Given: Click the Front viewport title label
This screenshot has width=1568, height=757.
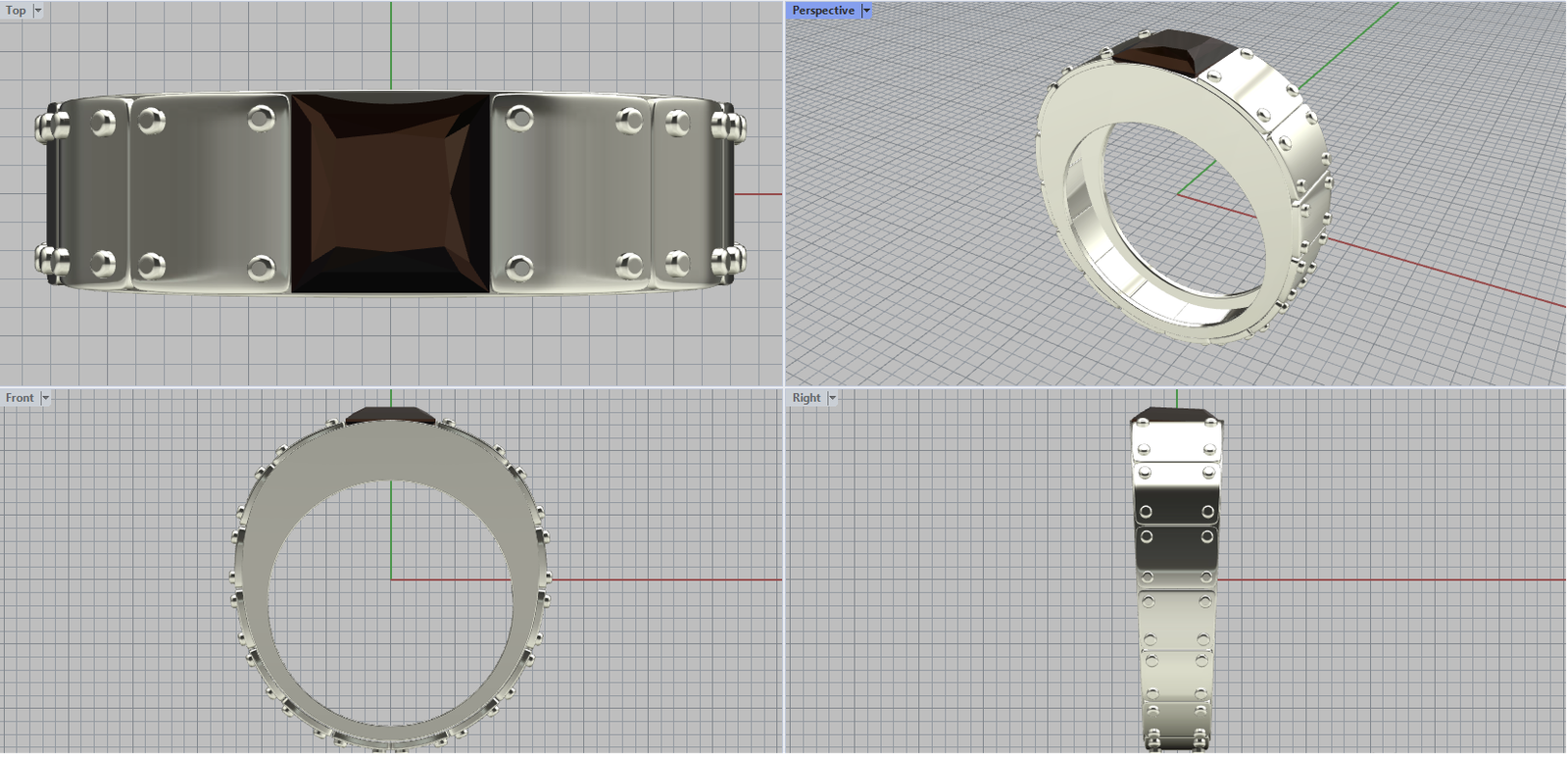Looking at the screenshot, I should (x=20, y=398).
